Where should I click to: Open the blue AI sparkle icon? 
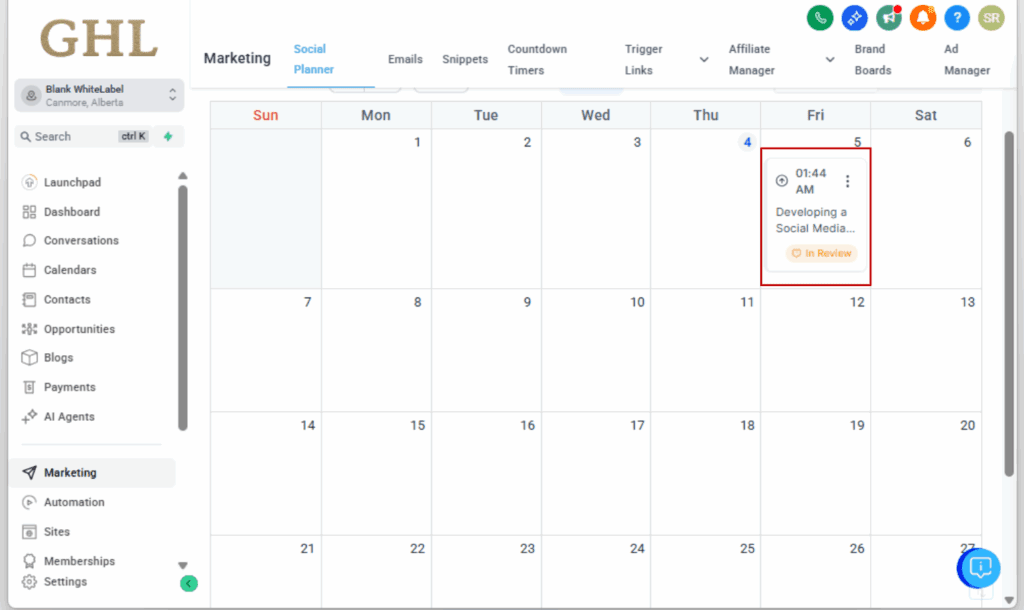coord(854,18)
